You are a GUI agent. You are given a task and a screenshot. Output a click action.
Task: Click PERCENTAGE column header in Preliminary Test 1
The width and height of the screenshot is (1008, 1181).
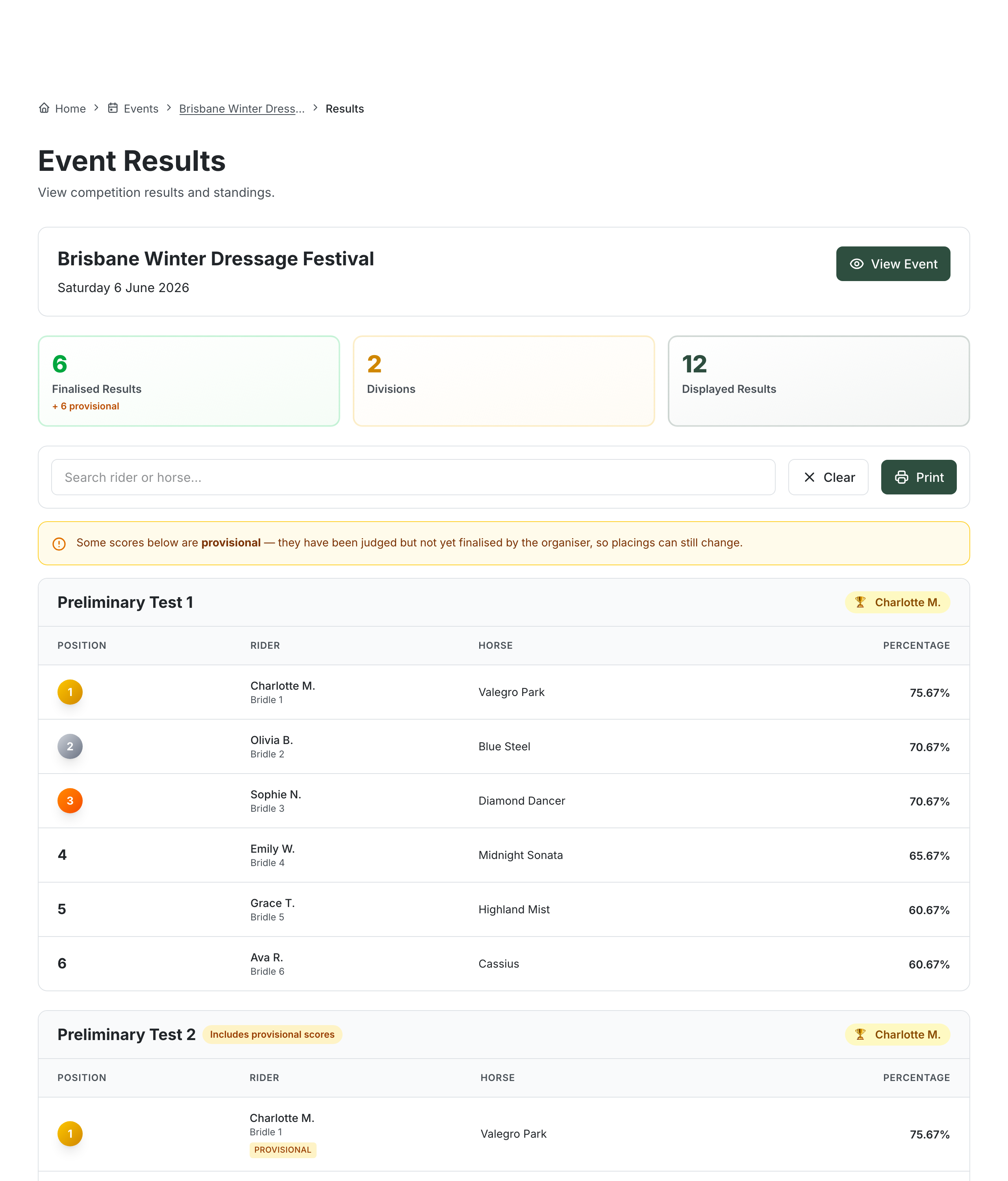[x=916, y=645]
